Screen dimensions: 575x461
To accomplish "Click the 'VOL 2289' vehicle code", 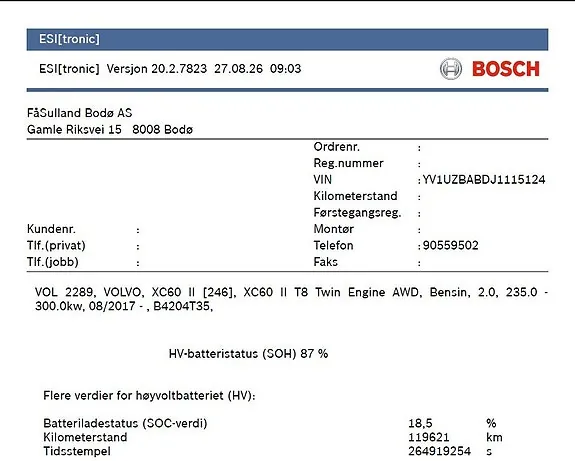I will pyautogui.click(x=65, y=292).
